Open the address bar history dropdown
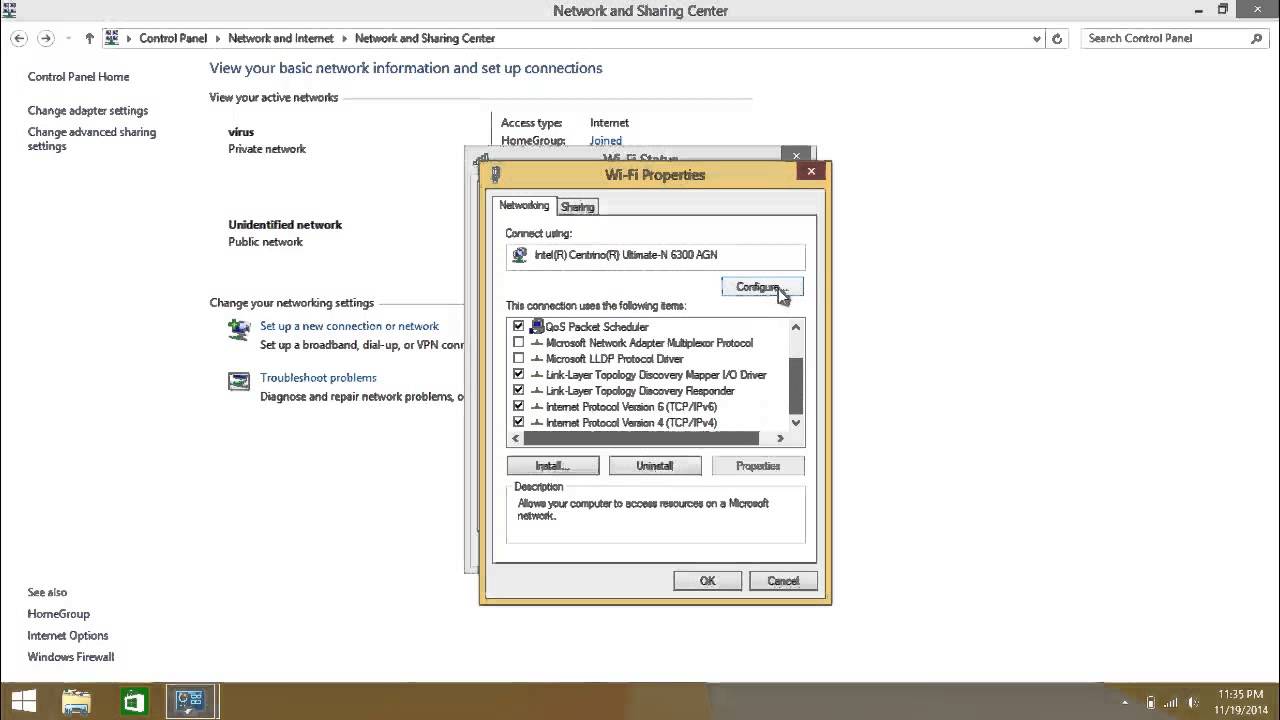Screen dimensions: 1280x720 click(1037, 38)
